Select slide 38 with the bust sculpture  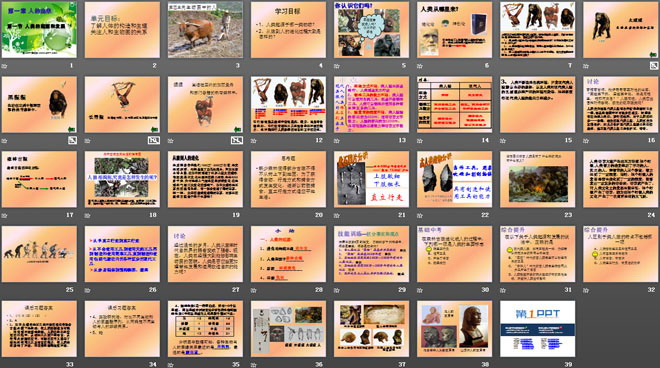[455, 328]
